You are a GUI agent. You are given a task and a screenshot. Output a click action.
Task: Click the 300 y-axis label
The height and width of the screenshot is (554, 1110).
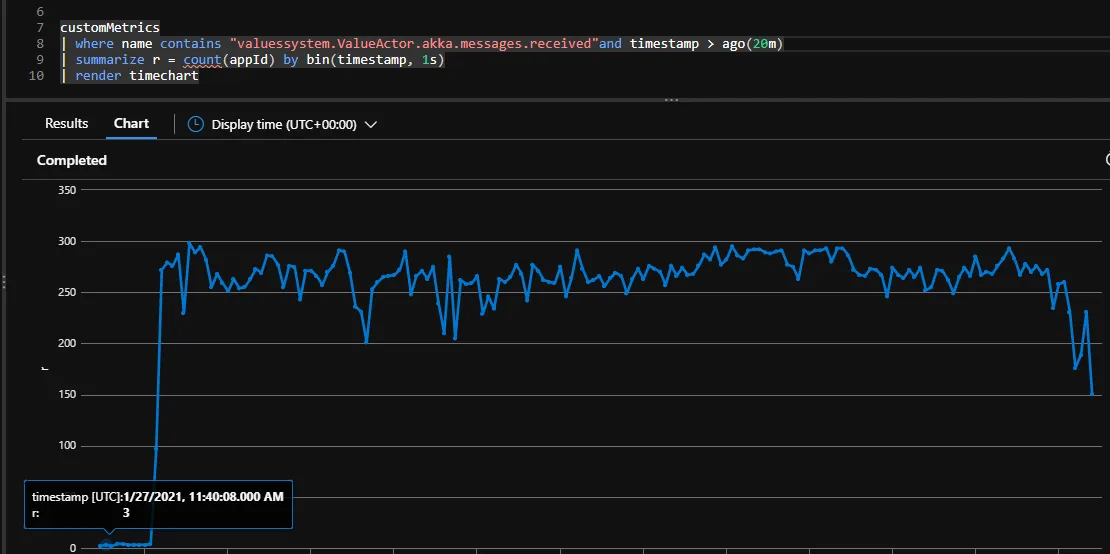[68, 241]
